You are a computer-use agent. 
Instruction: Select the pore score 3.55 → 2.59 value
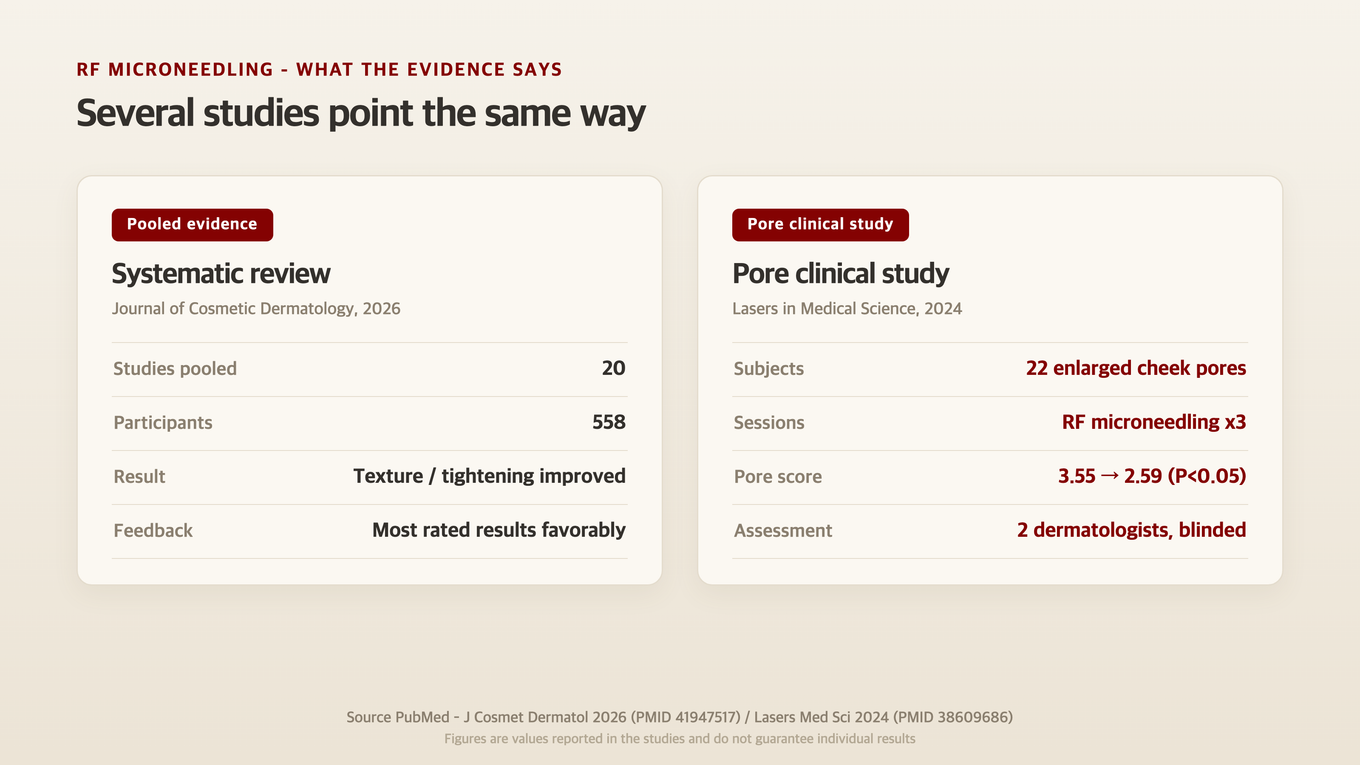coord(1152,476)
